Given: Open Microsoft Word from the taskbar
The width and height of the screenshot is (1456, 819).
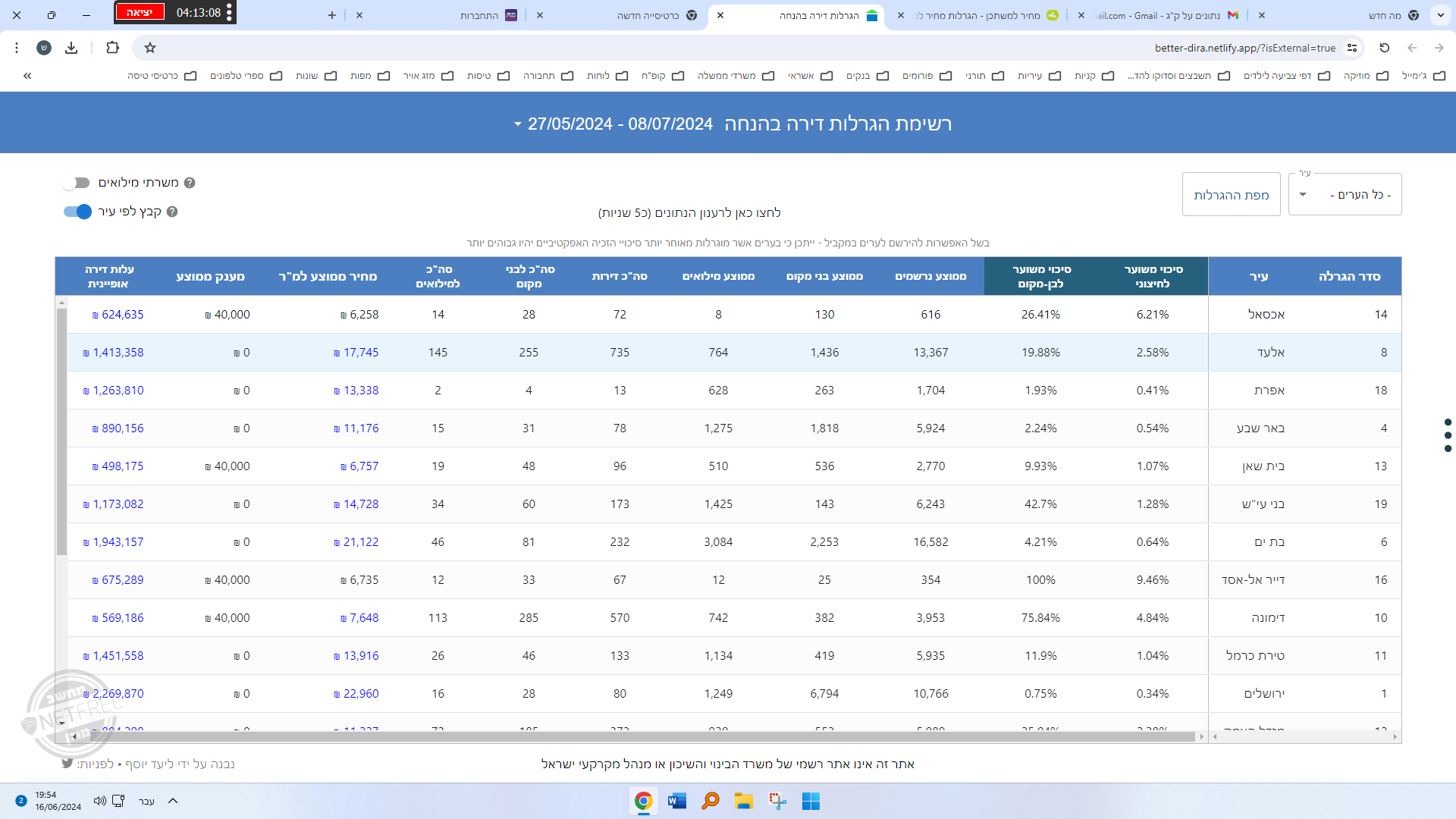Looking at the screenshot, I should (676, 801).
